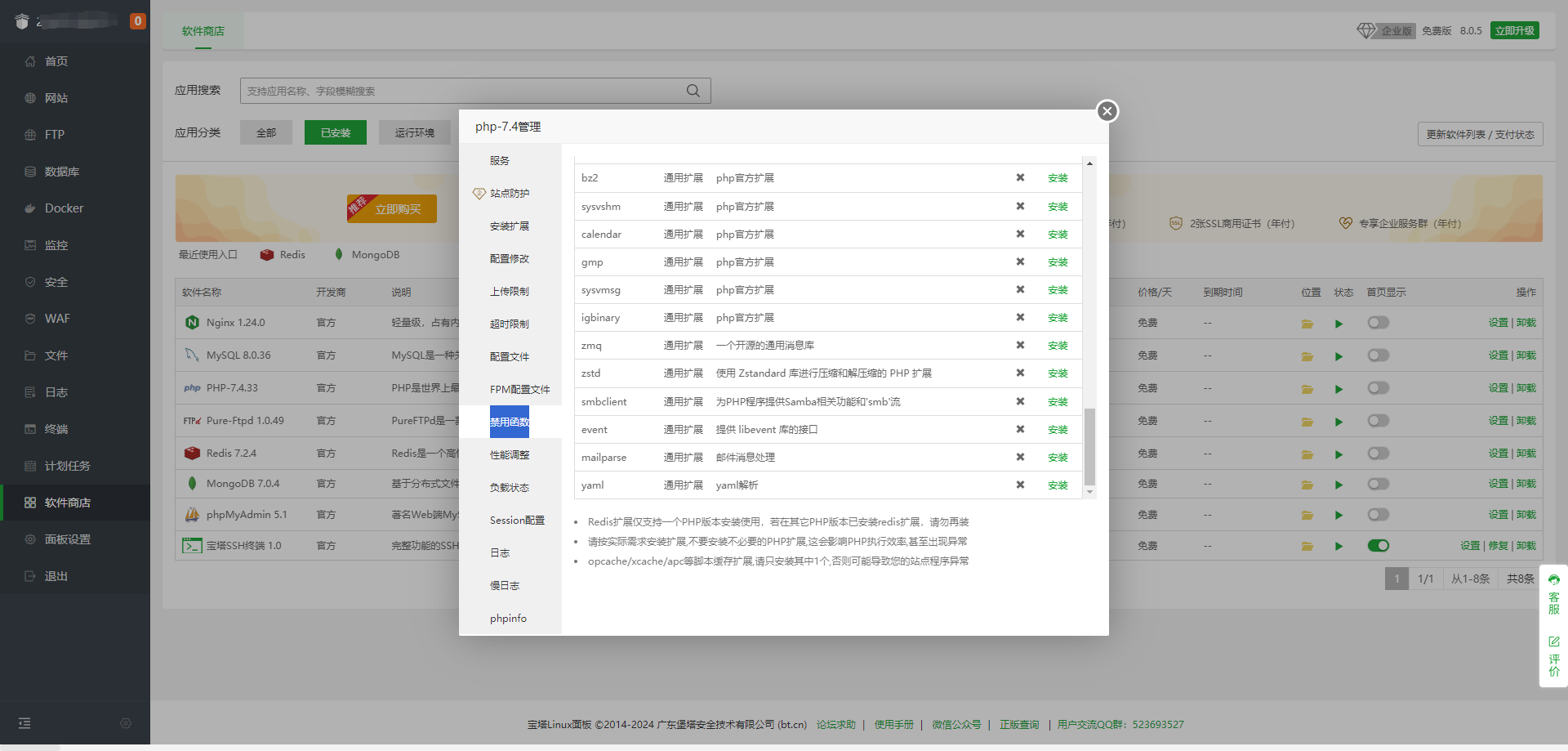Click the green status play icon for MySQL row
This screenshot has height=751, width=1568.
click(x=1339, y=356)
